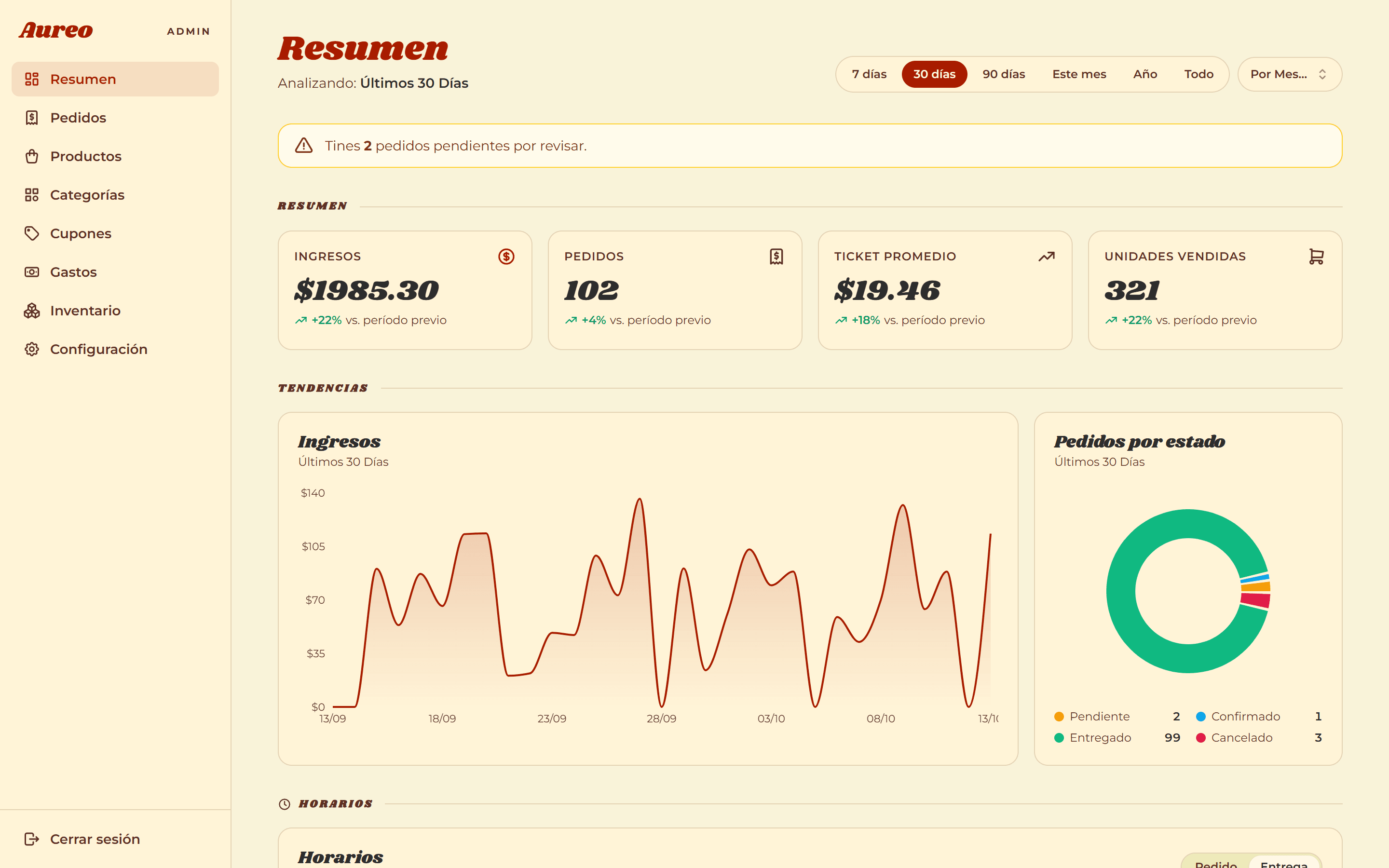Click the Configuración gear icon
Viewport: 1389px width, 868px height.
31,349
